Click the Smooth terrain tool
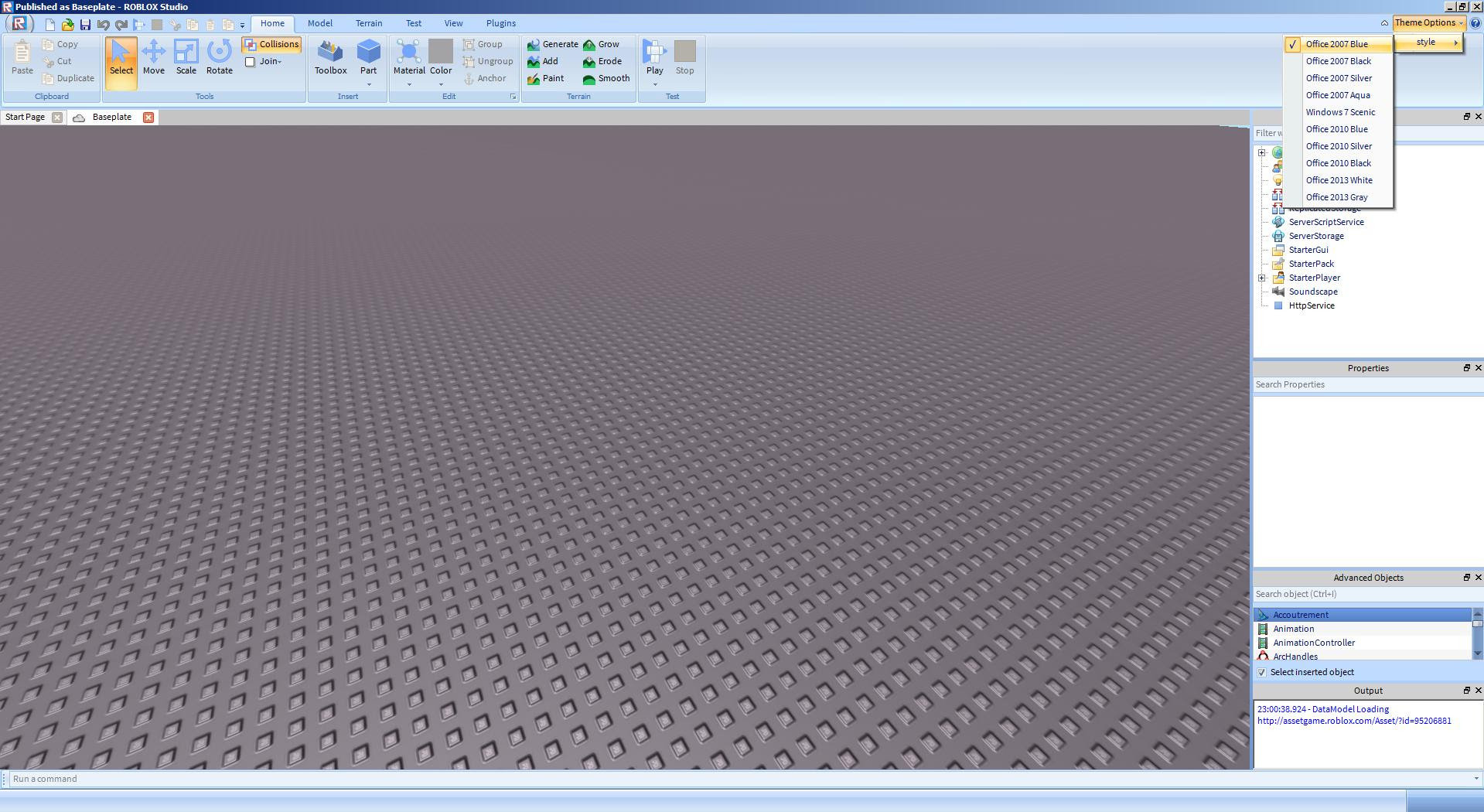Image resolution: width=1484 pixels, height=812 pixels. 606,79
